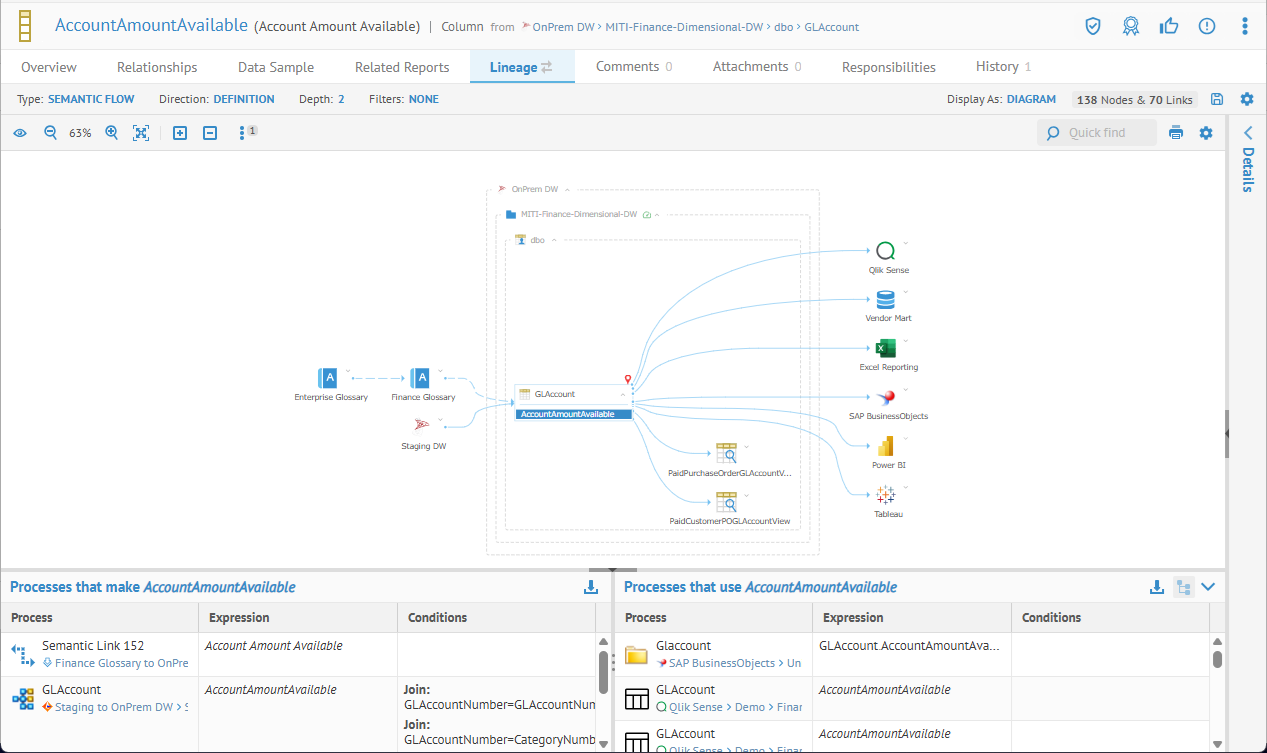
Task: Toggle tree view in 'Processes that use' panel
Action: (x=1183, y=587)
